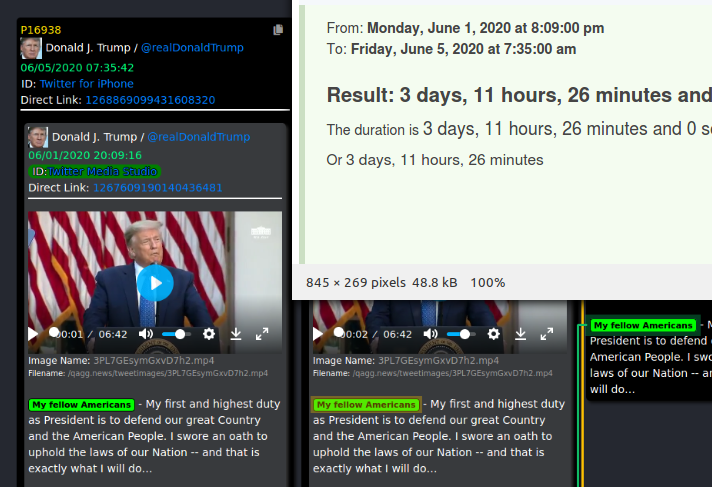The width and height of the screenshot is (712, 487).
Task: Expand the right video to fullscreen
Action: 546,334
